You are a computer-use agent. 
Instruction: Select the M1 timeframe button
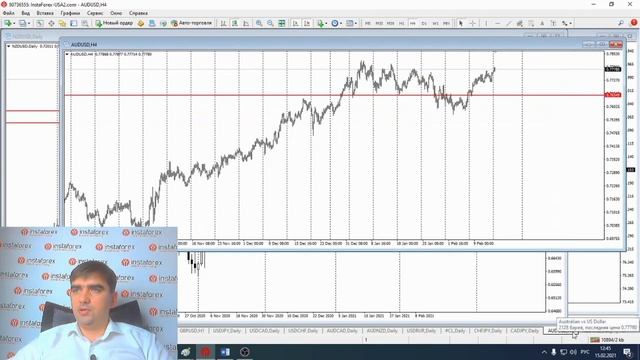coord(368,23)
